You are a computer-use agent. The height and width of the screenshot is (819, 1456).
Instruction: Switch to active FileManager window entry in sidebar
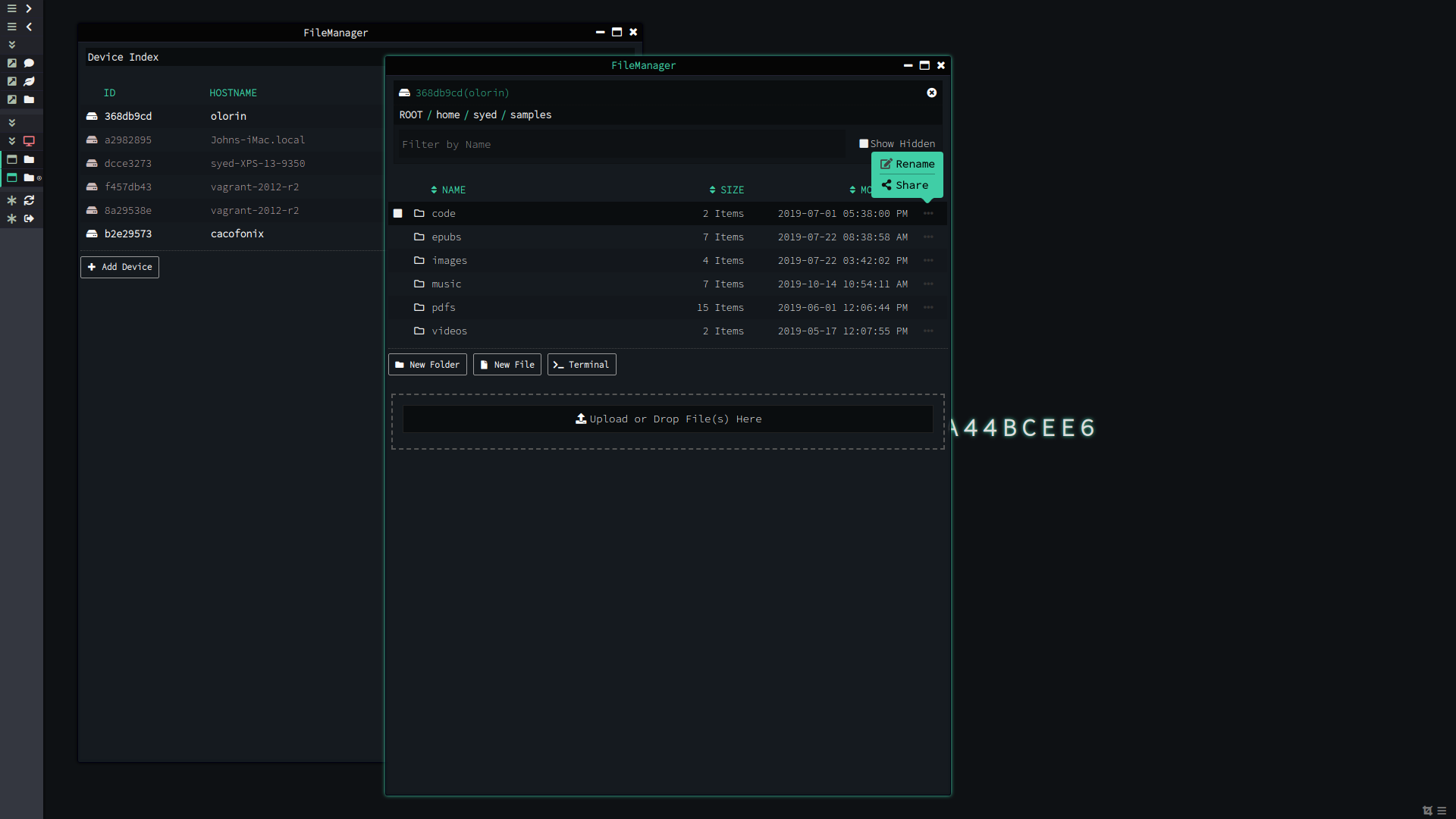click(21, 177)
